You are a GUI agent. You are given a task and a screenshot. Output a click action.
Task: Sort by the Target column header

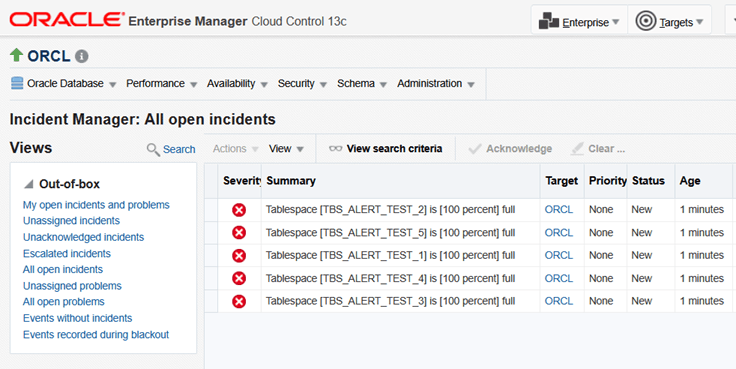tap(562, 181)
